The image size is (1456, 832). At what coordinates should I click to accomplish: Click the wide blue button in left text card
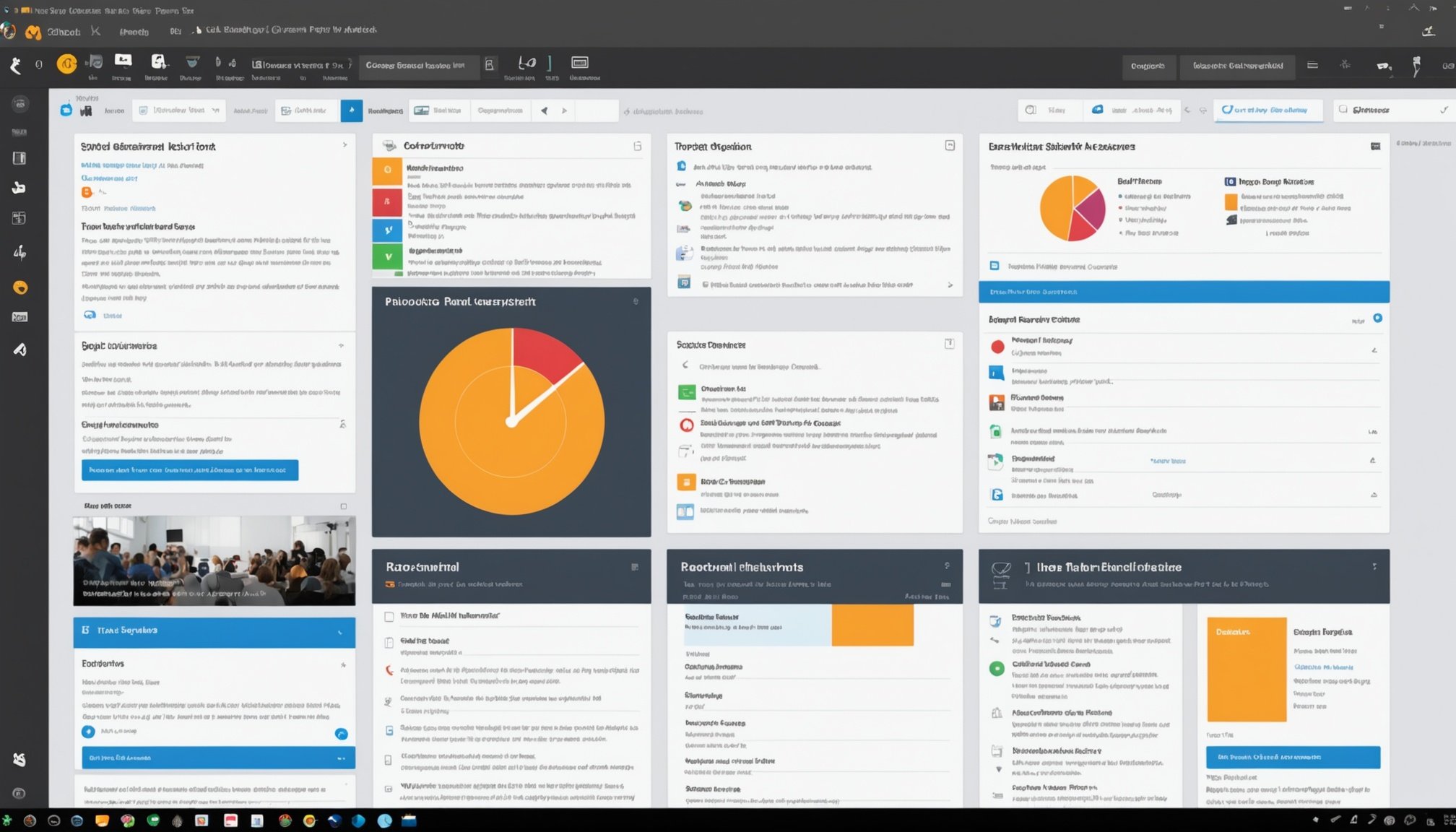(190, 469)
